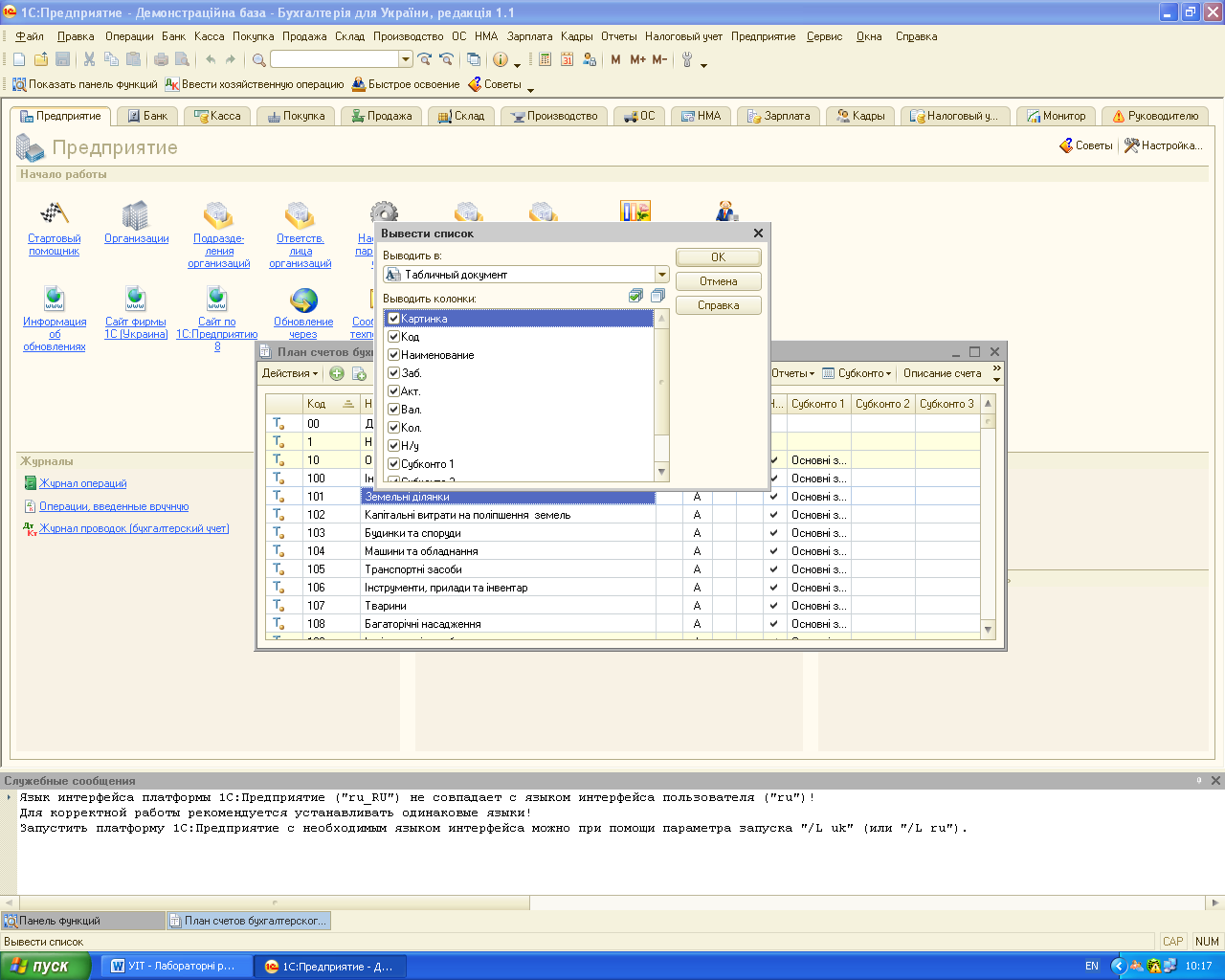This screenshot has height=980, width=1225.
Task: Uncheck the Код column checkbox
Action: pyautogui.click(x=393, y=337)
